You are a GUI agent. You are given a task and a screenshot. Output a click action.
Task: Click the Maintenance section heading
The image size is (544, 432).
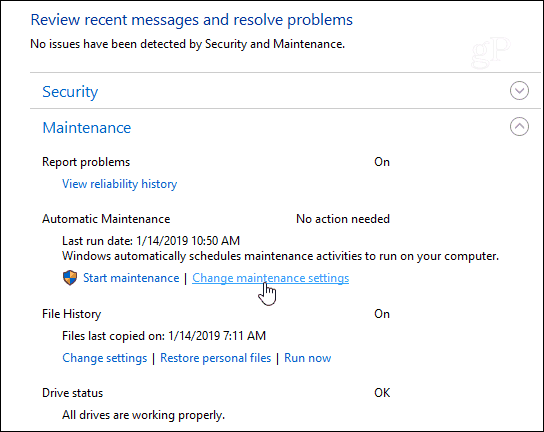coord(87,128)
